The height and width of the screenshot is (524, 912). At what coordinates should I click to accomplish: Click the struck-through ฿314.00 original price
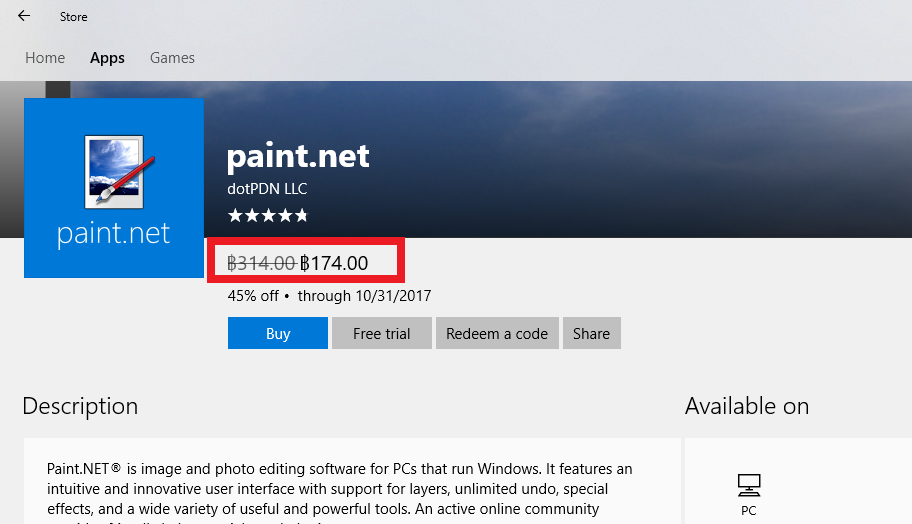click(x=262, y=263)
